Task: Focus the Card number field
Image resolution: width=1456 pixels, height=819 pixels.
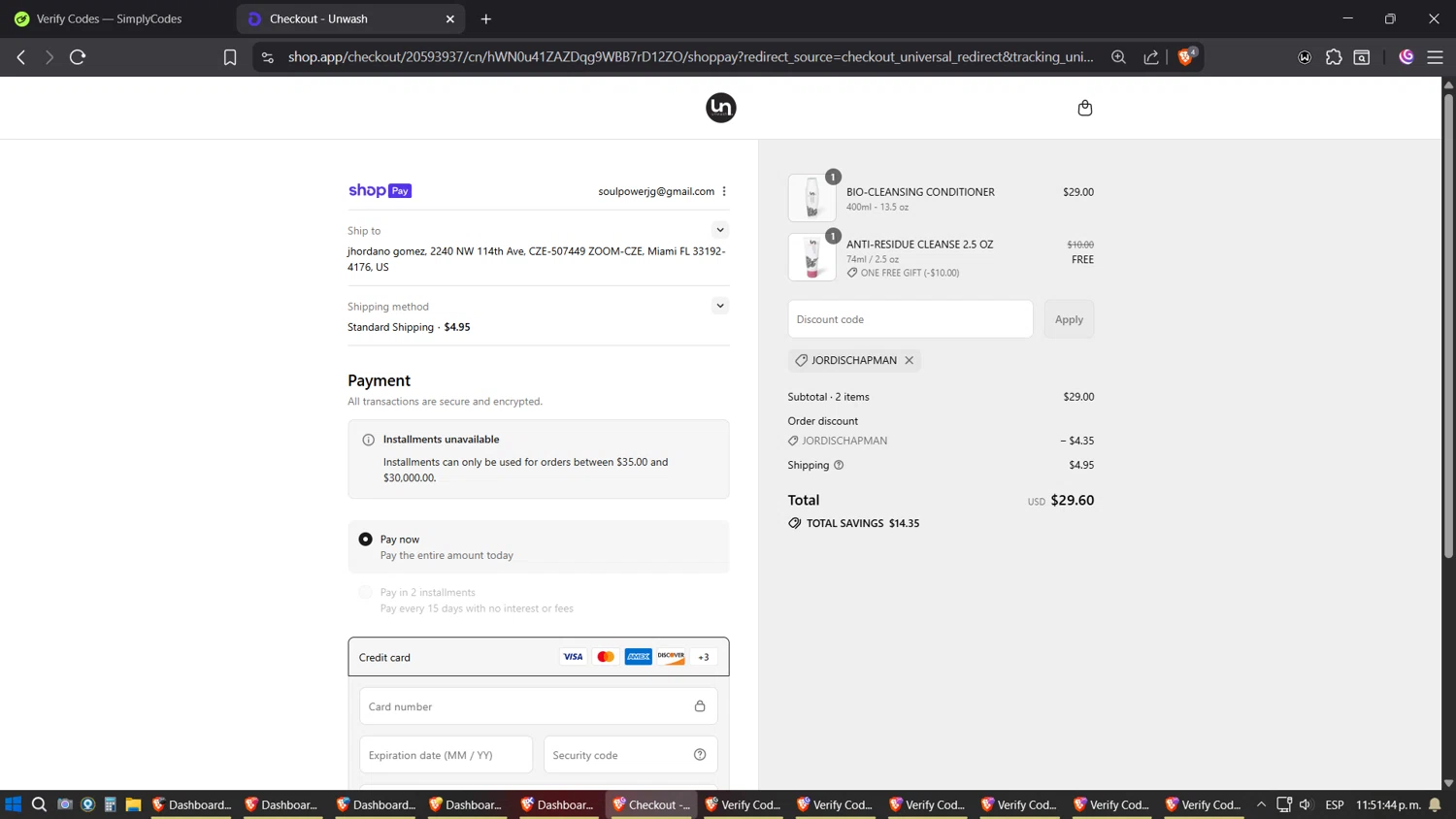Action: [x=539, y=706]
